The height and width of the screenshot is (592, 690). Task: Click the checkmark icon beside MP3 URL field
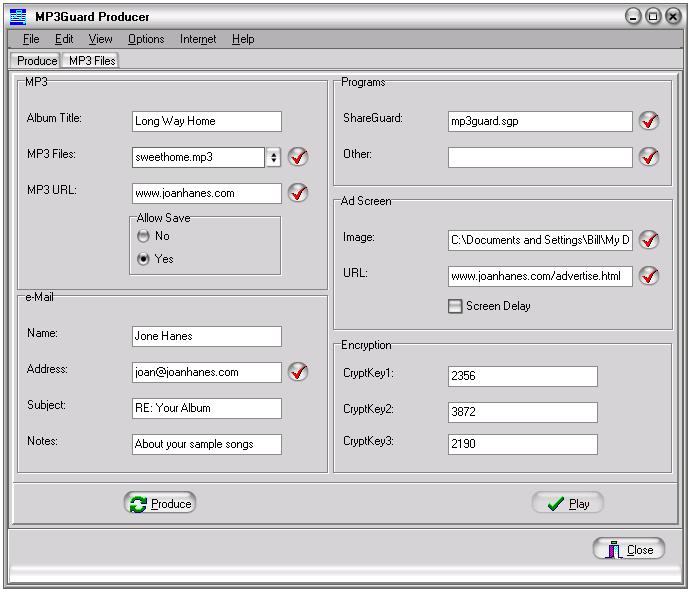pos(298,193)
